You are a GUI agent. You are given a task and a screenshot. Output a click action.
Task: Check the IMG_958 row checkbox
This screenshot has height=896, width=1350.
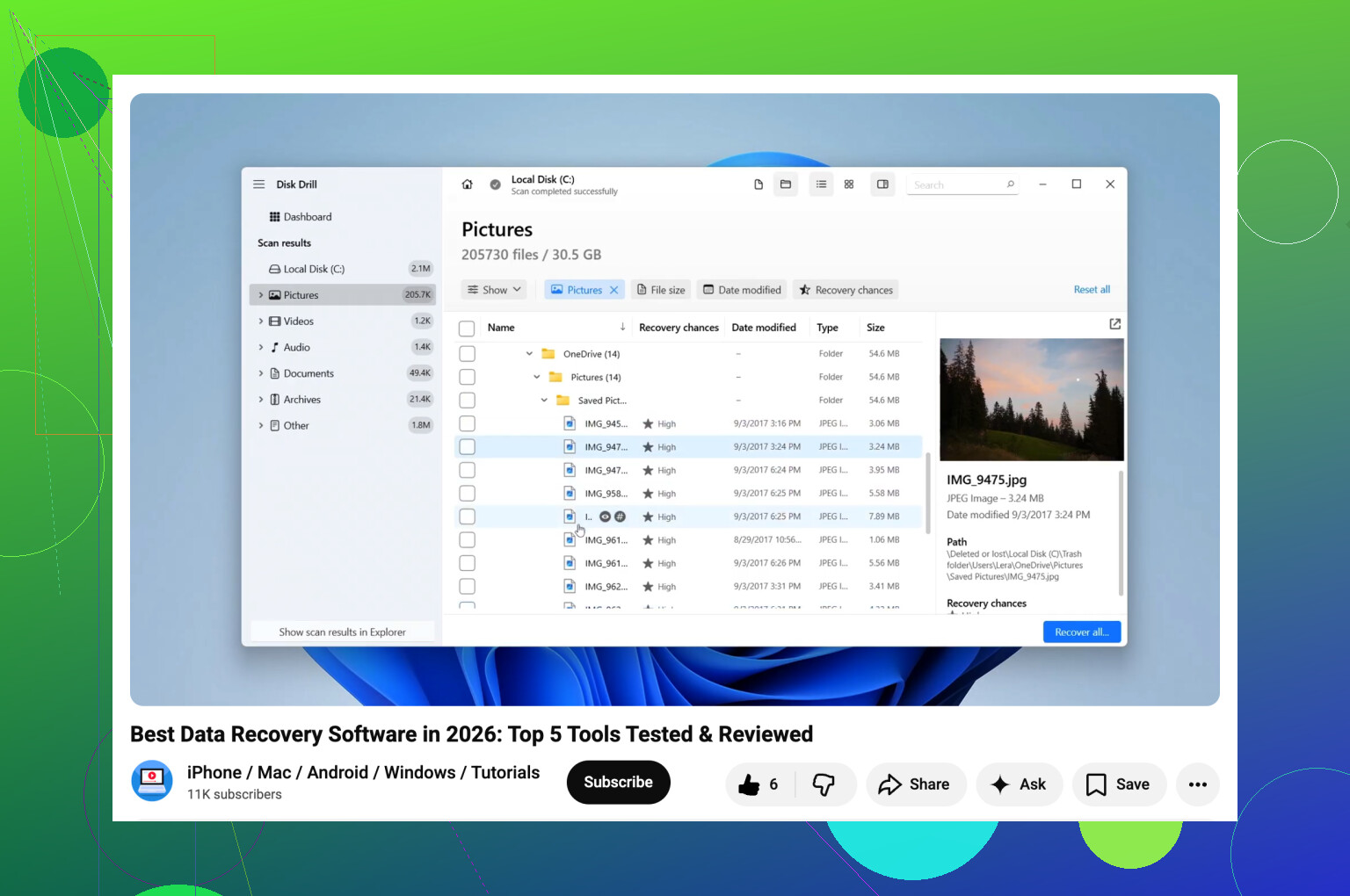click(x=468, y=494)
